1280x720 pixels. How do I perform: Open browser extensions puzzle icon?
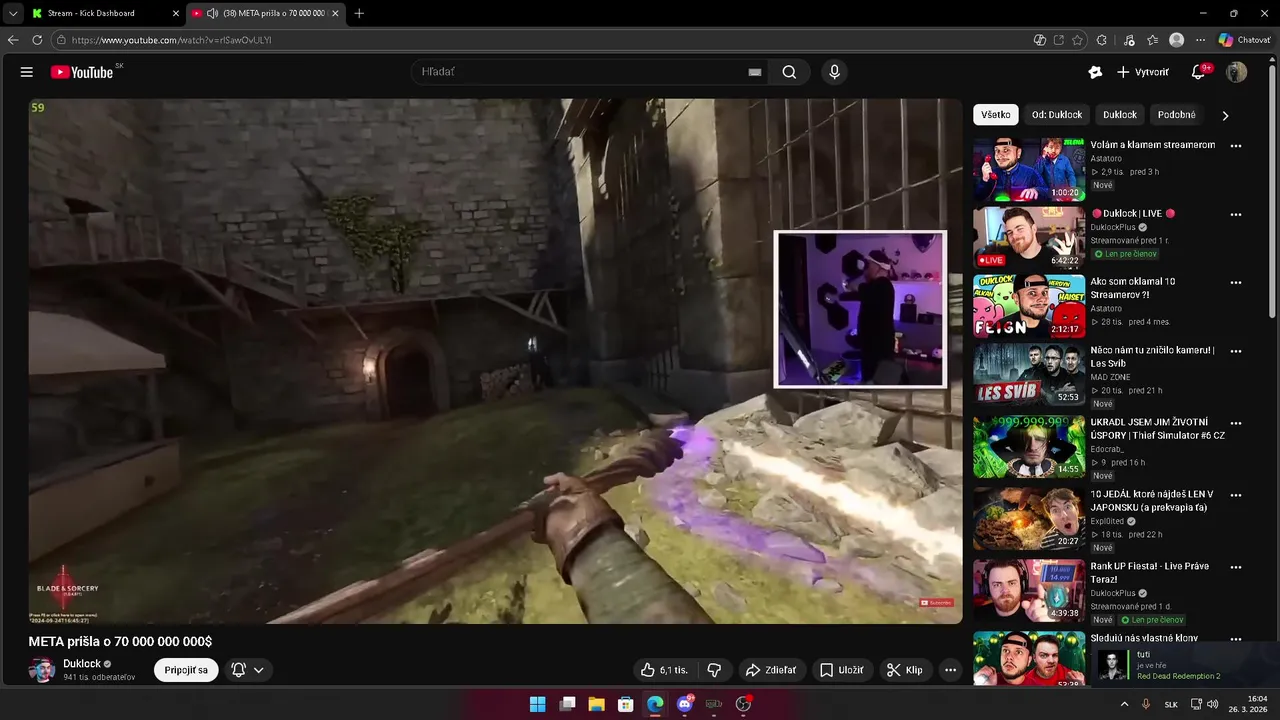[x=1102, y=40]
